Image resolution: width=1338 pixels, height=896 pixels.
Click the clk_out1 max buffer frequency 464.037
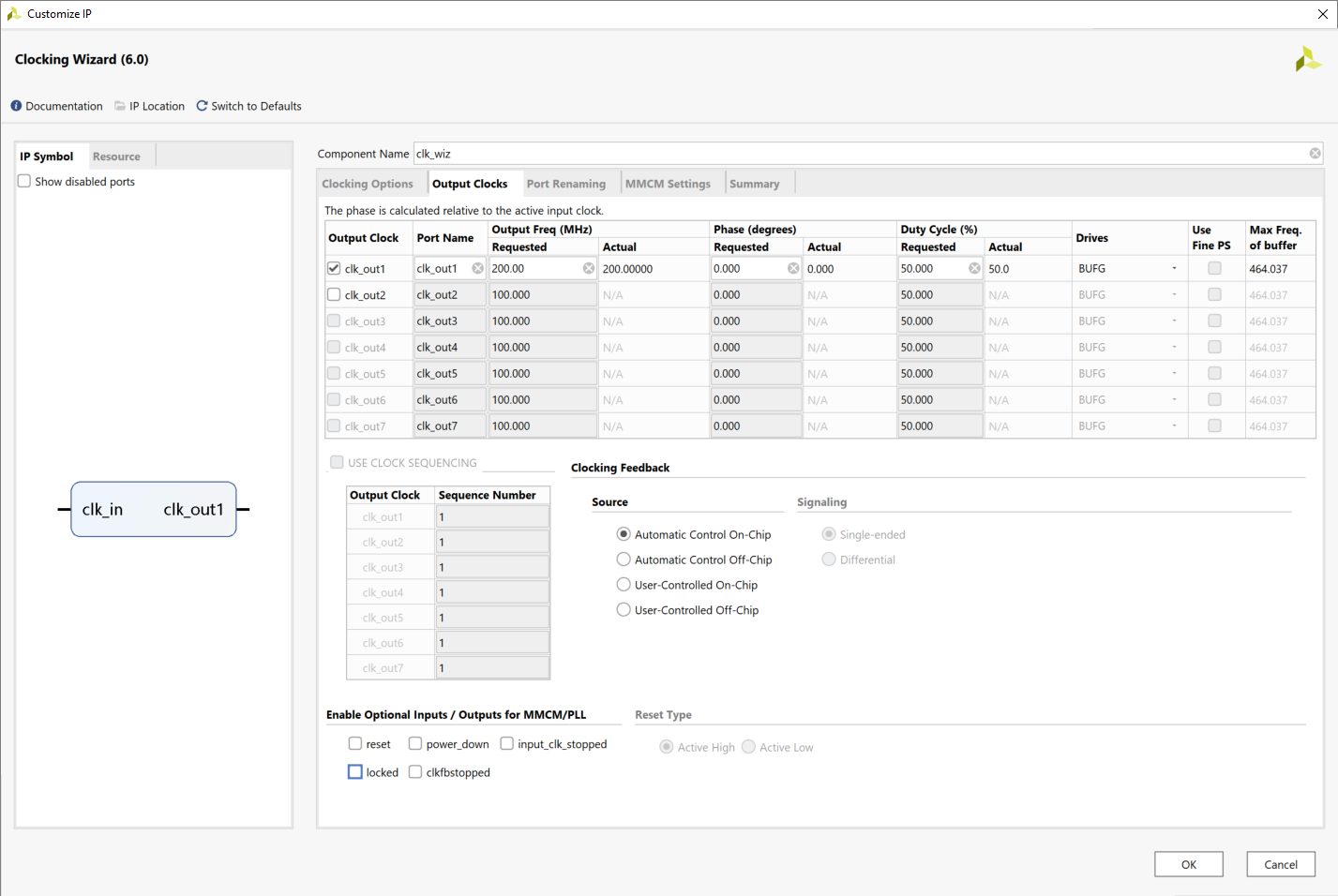point(1268,269)
